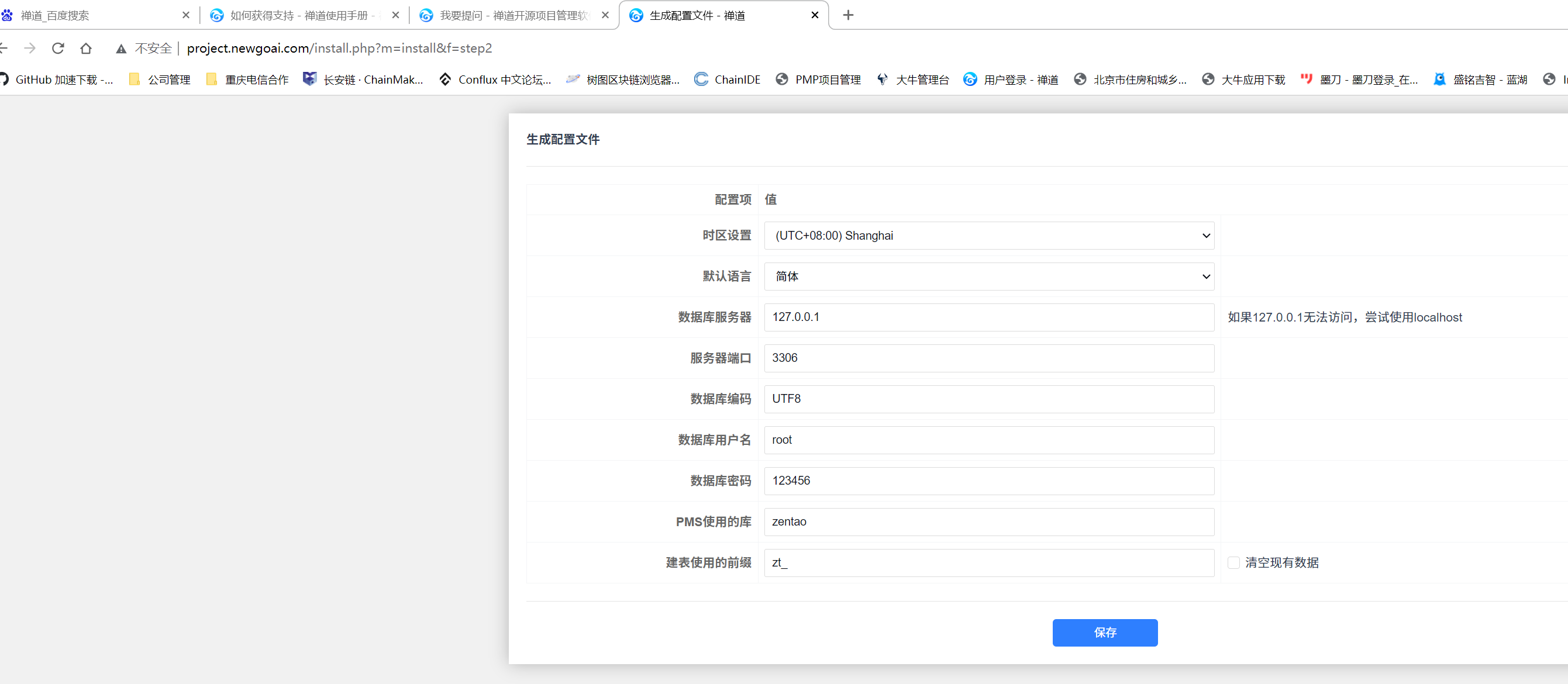Image resolution: width=1568 pixels, height=684 pixels.
Task: Click the forward navigation arrow
Action: click(x=30, y=48)
